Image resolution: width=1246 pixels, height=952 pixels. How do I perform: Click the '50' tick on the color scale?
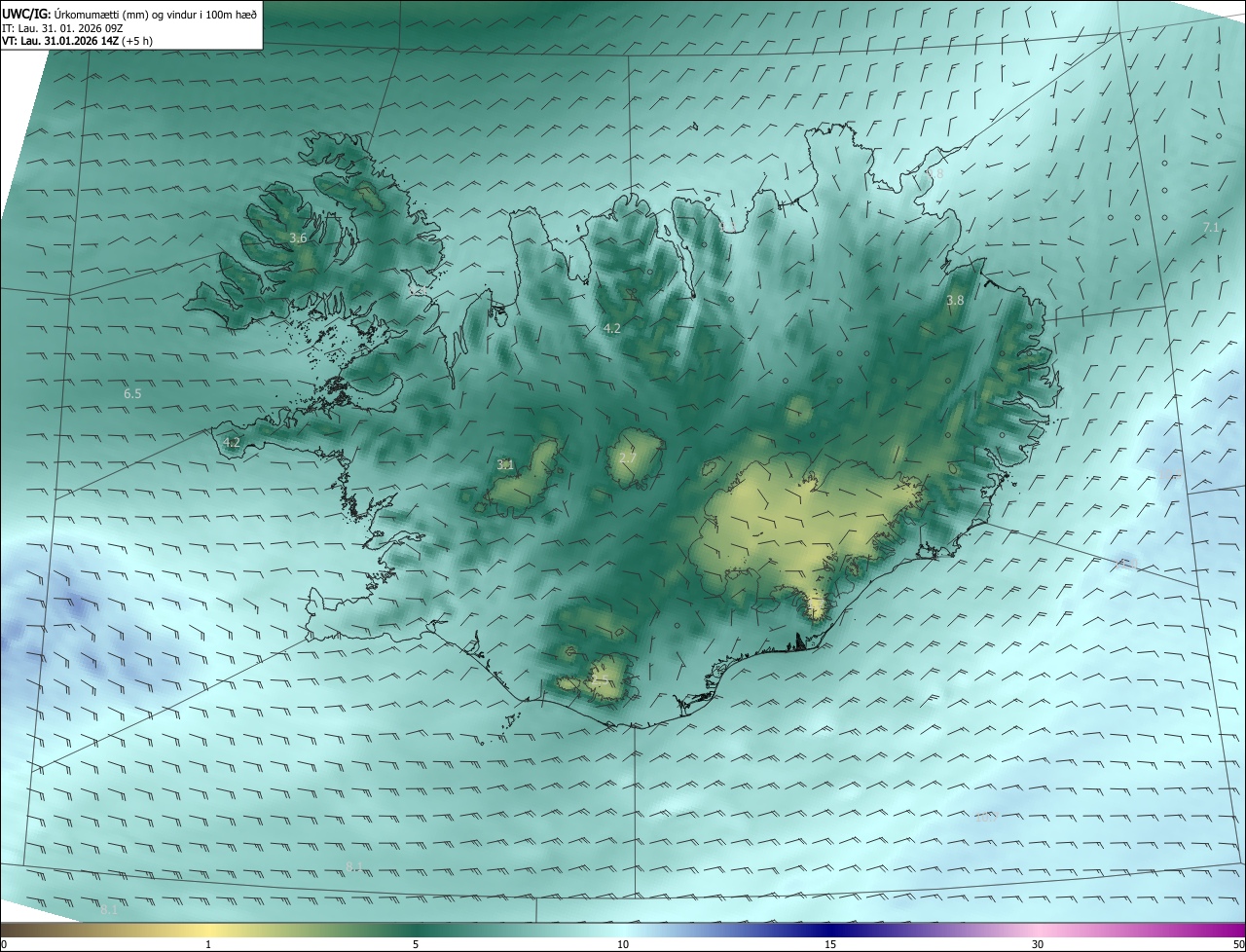[1238, 944]
